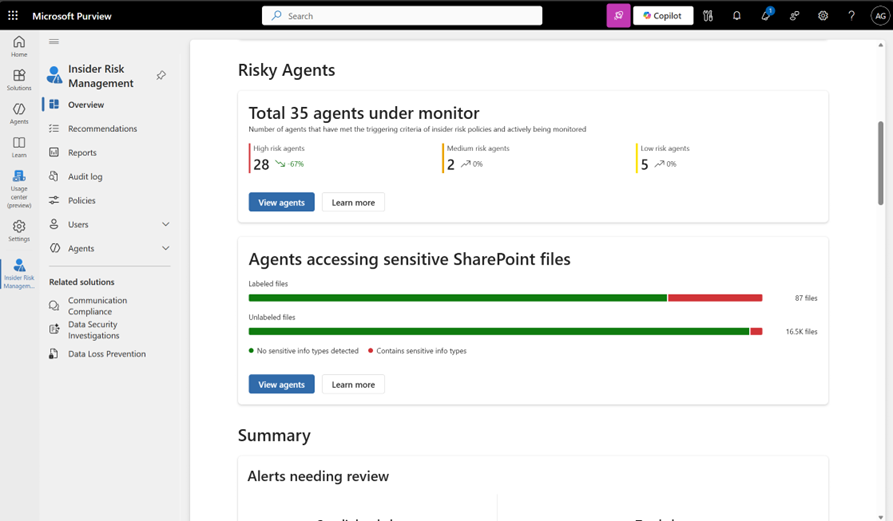Viewport: 893px width, 521px height.
Task: Click View agents in Risky Agents card
Action: tap(281, 202)
